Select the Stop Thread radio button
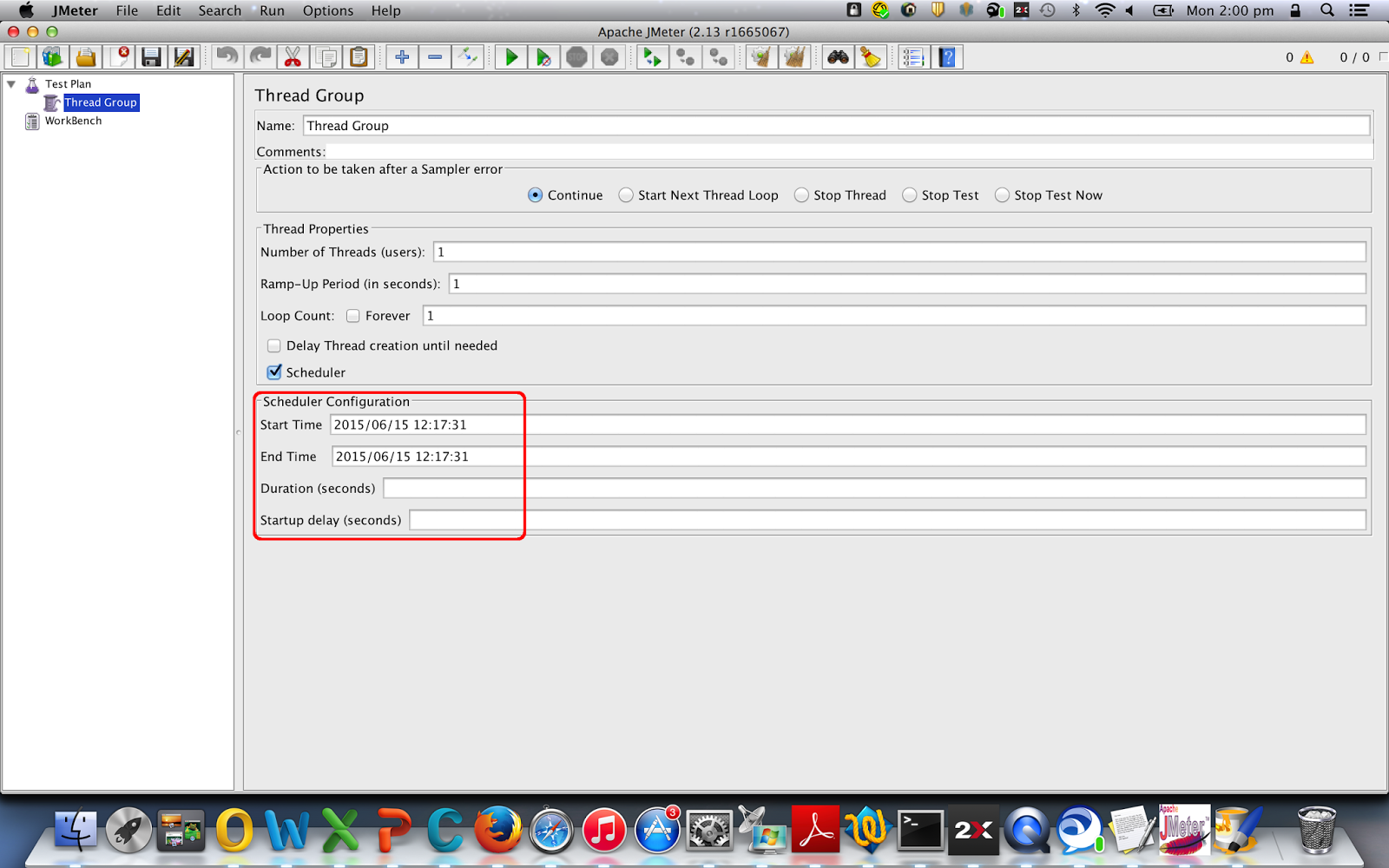1389x868 pixels. tap(801, 195)
